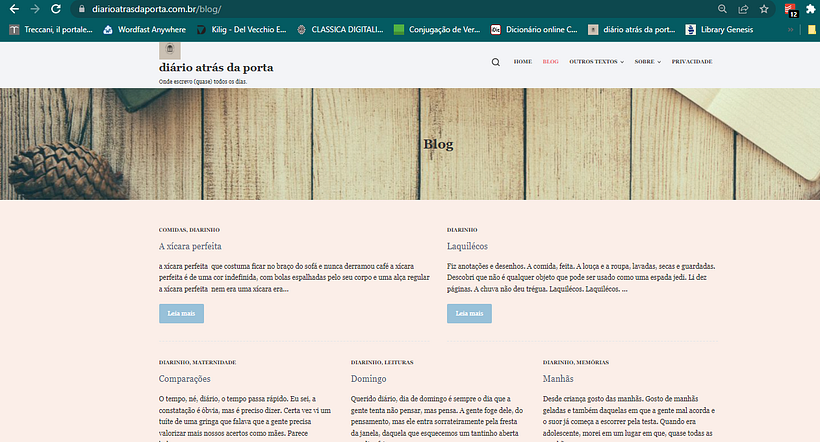Reload the page with the refresh icon
Screen dimensions: 820x442
click(x=56, y=8)
